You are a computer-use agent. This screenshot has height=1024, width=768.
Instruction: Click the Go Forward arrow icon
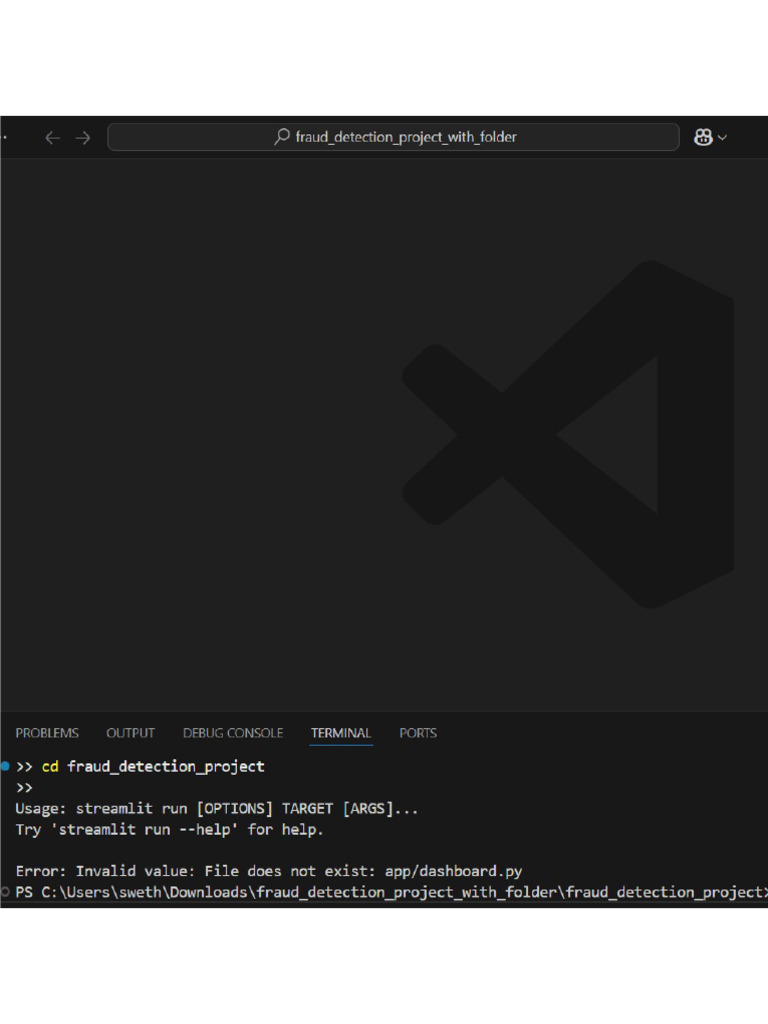[x=83, y=138]
